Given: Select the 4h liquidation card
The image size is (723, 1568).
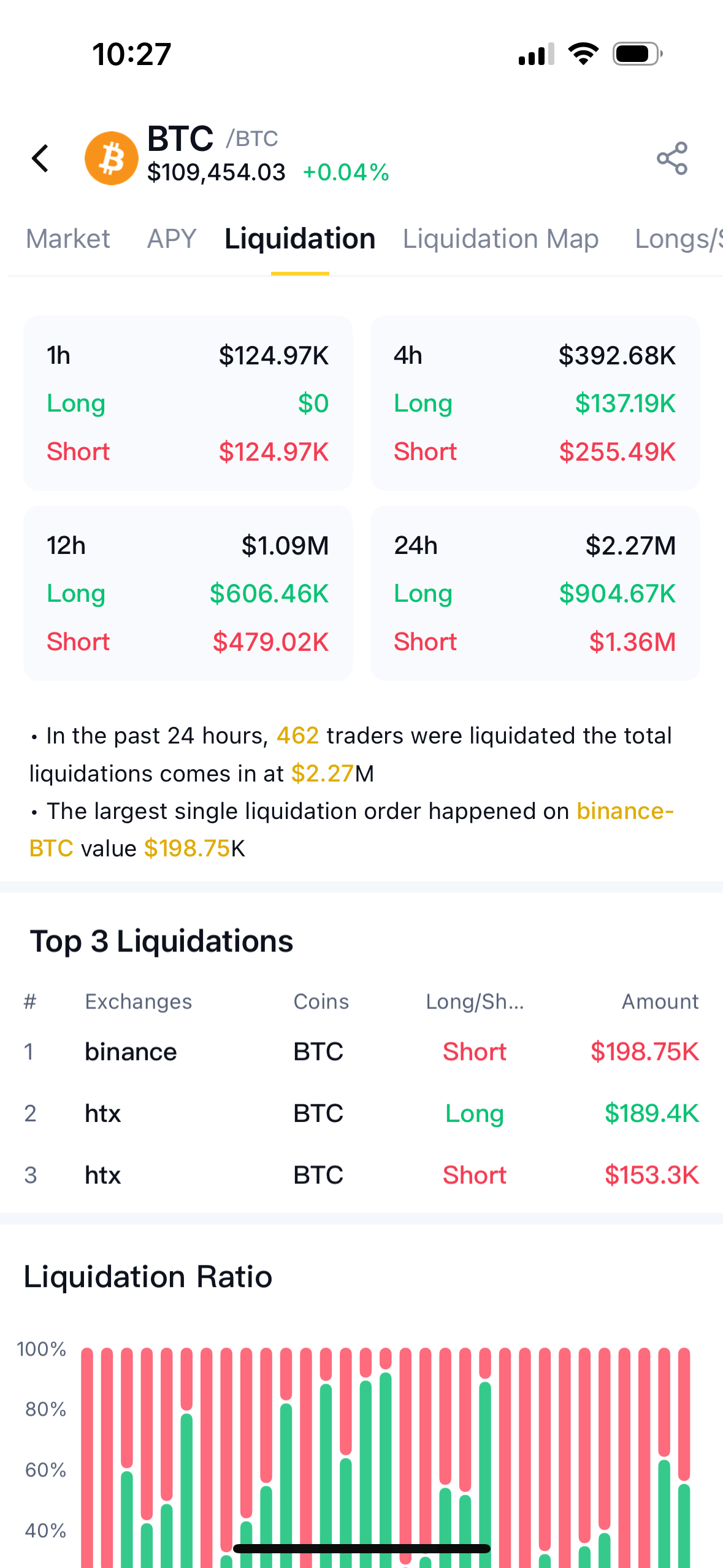Looking at the screenshot, I should [535, 403].
